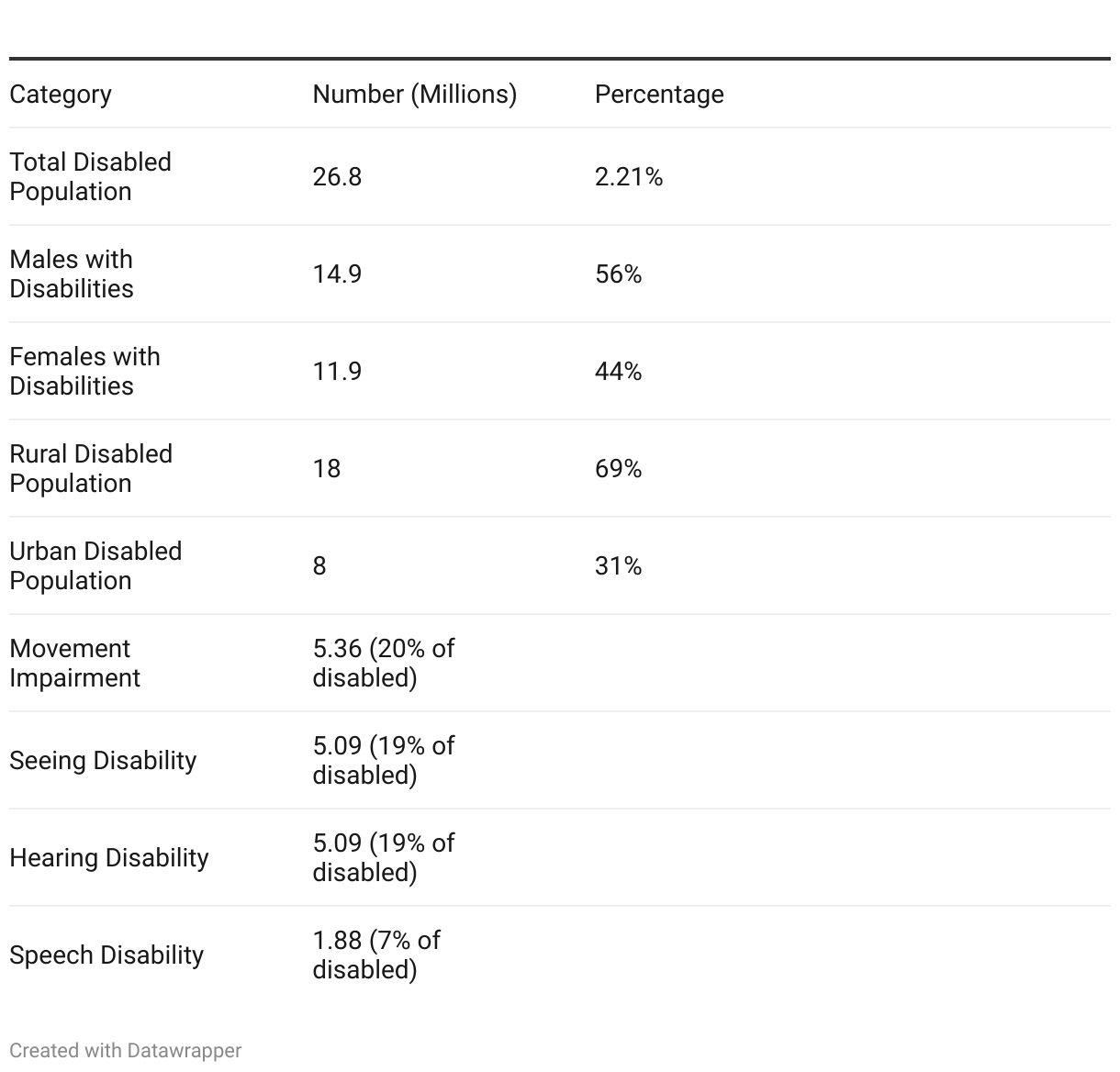The height and width of the screenshot is (1072, 1120).
Task: Click the Females with Disabilities row label
Action: click(x=84, y=371)
